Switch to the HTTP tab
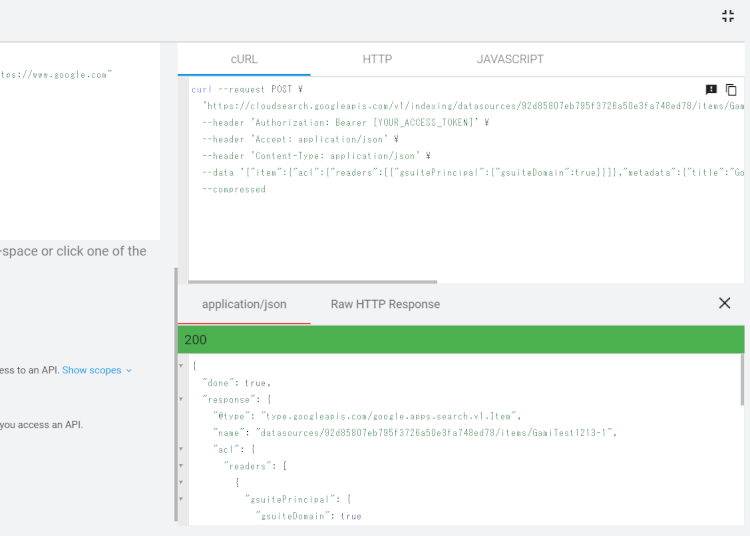 (x=377, y=59)
